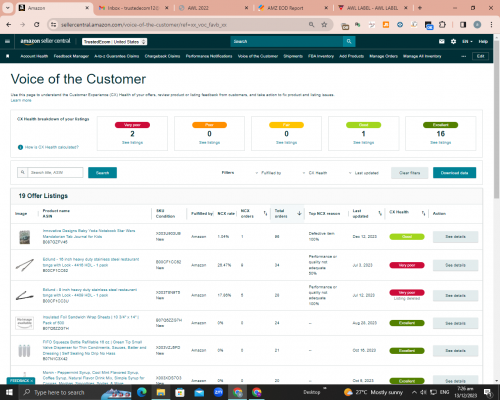500x400 pixels.
Task: Click the Help link in the header
Action: 483,41
